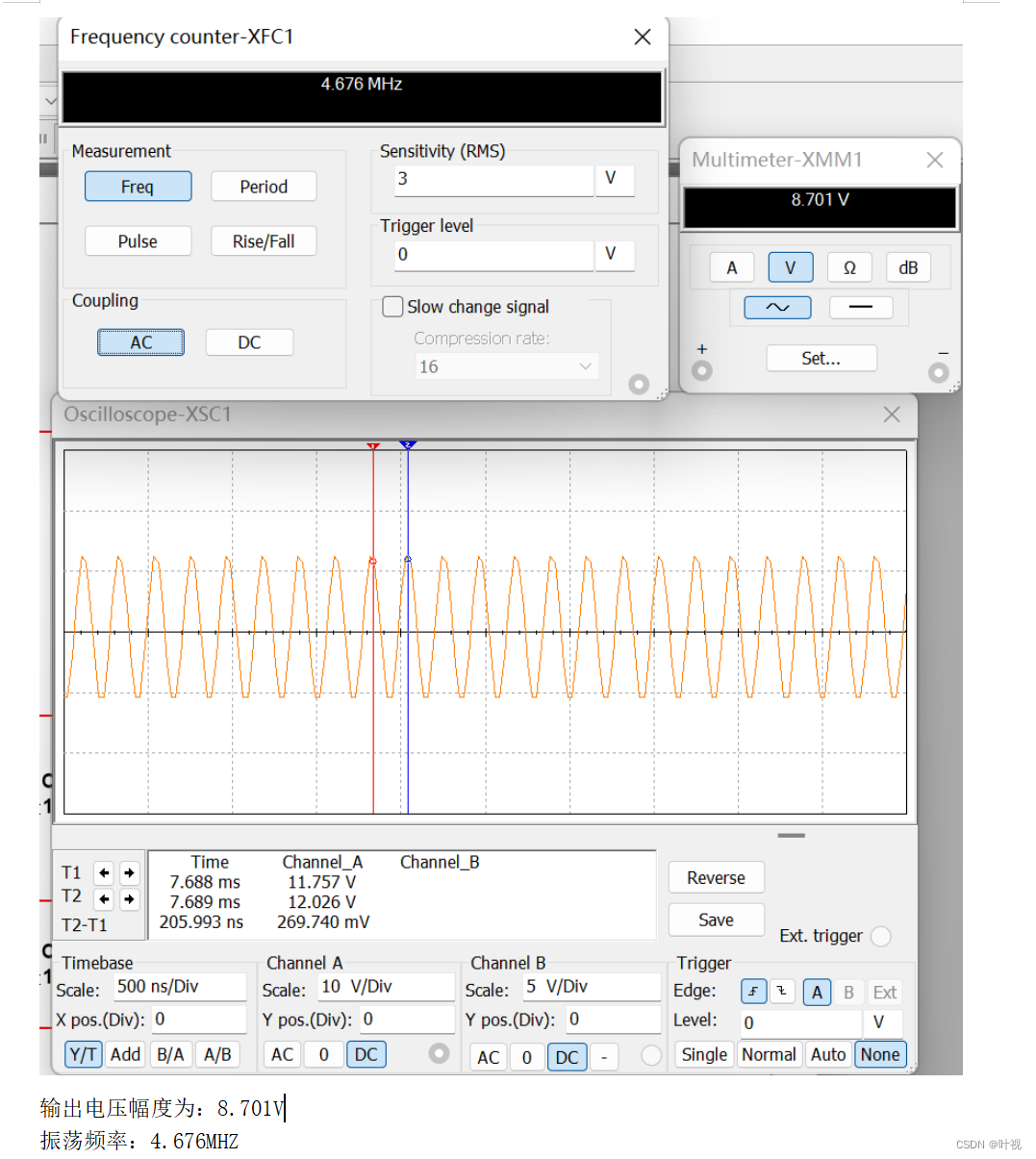The height and width of the screenshot is (1159, 1036).
Task: Enable Slow change signal checkbox
Action: (392, 307)
